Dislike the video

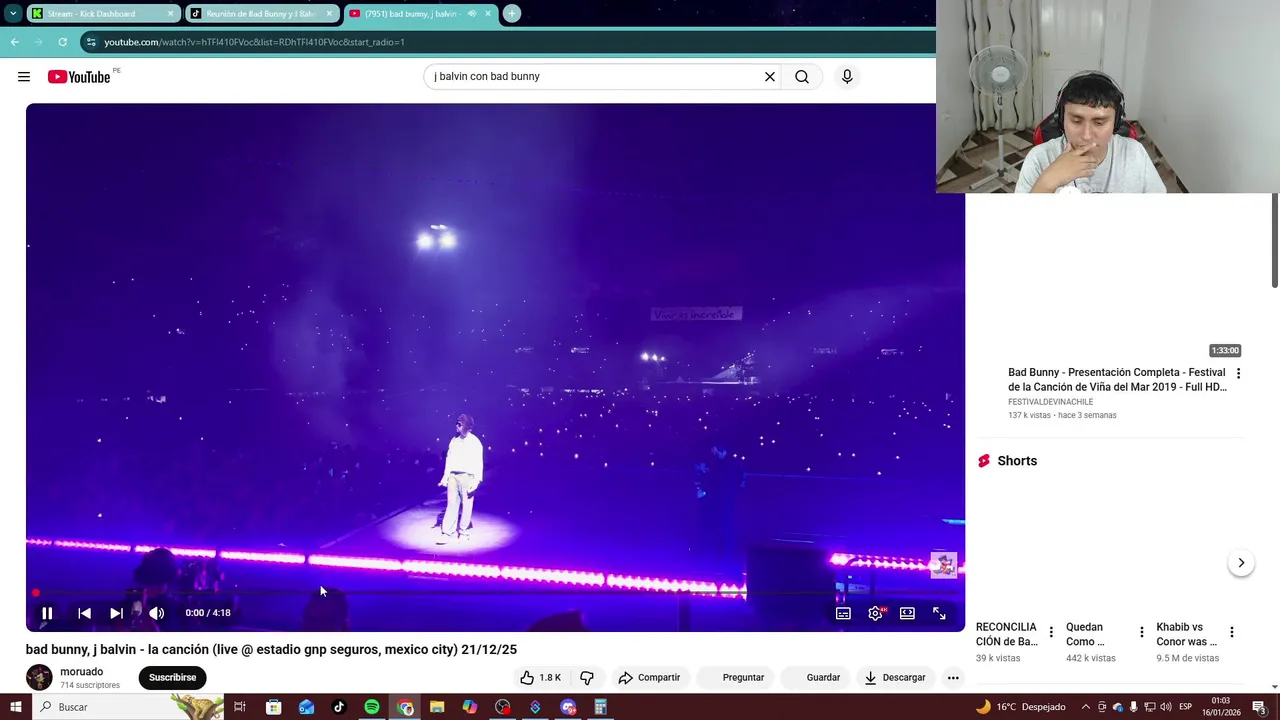coord(587,678)
